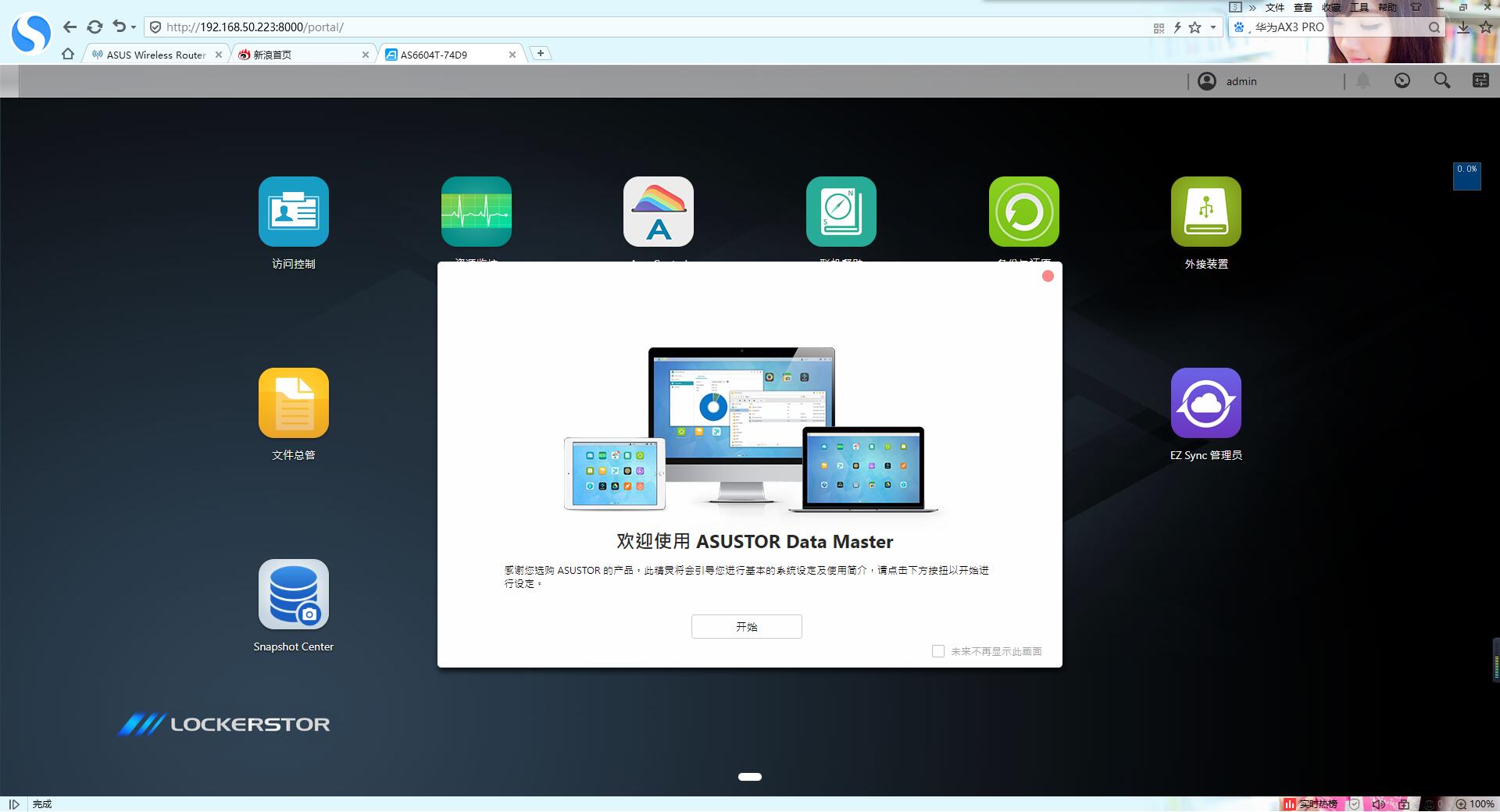Click the site security shield in address bar
This screenshot has height=812, width=1500.
[x=155, y=27]
